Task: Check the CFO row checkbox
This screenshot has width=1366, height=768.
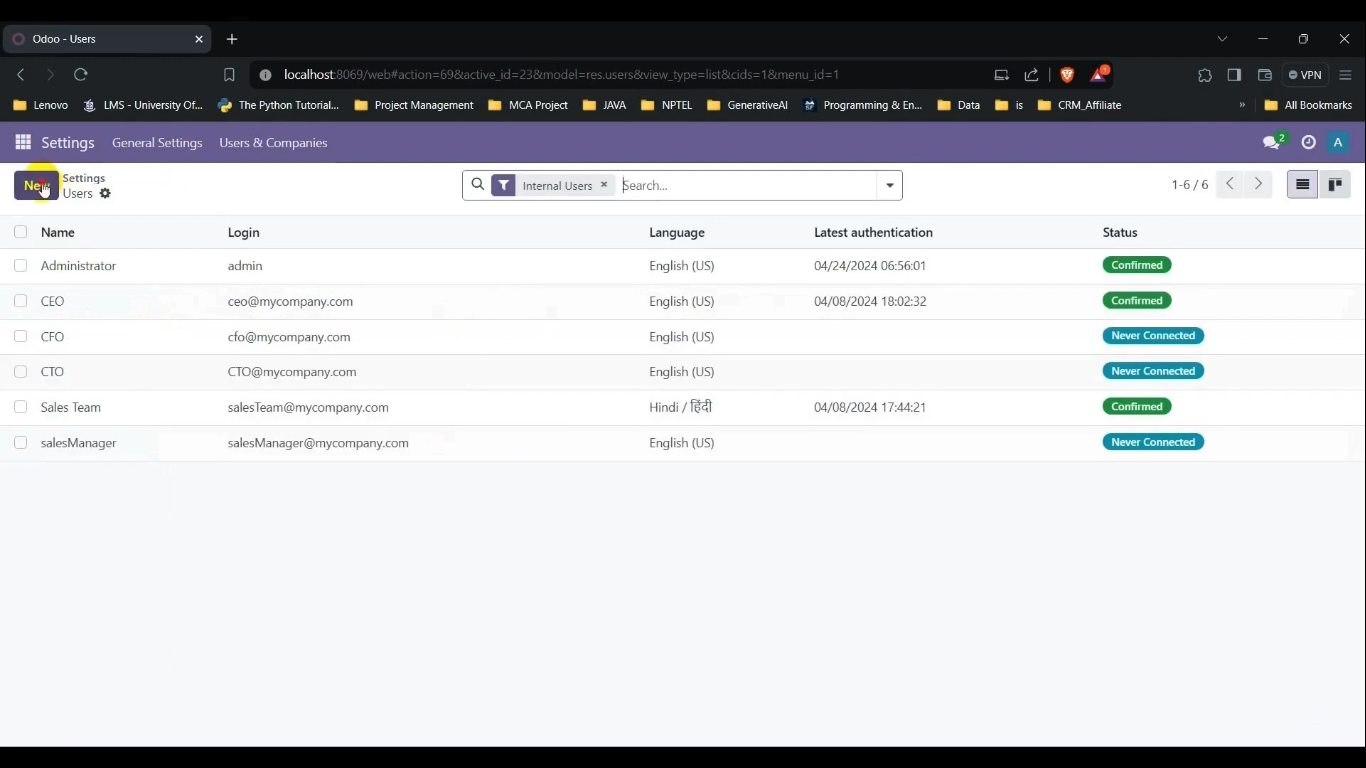Action: pos(20,337)
